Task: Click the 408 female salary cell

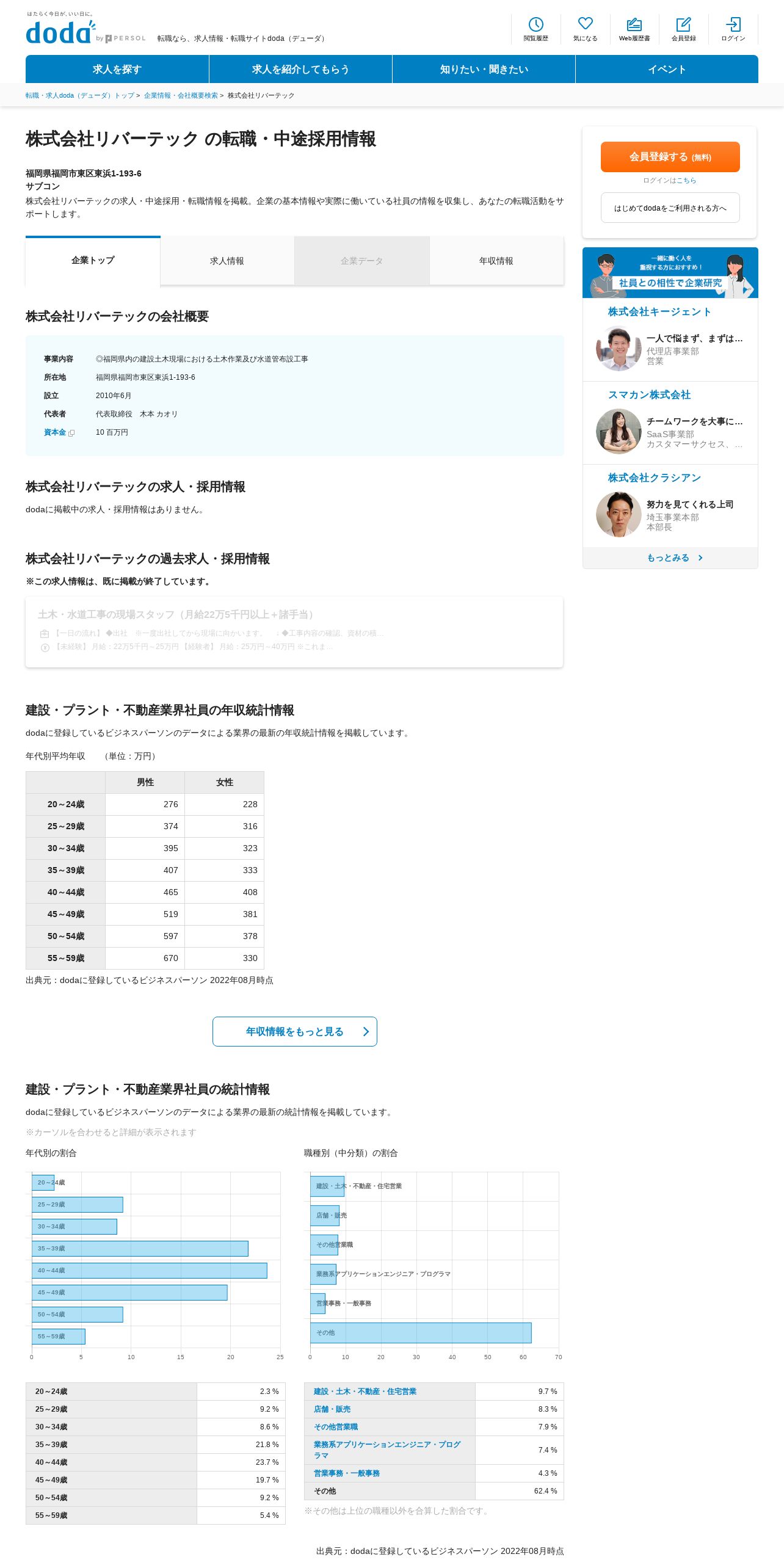Action: (x=225, y=892)
